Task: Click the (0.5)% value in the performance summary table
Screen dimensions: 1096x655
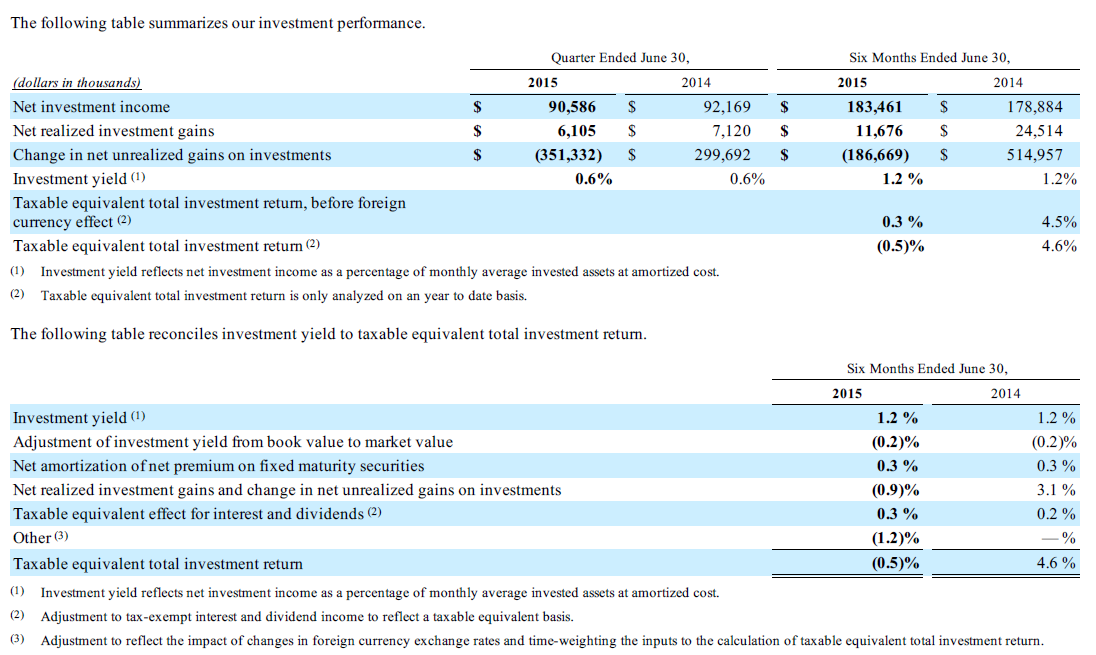Action: (900, 246)
